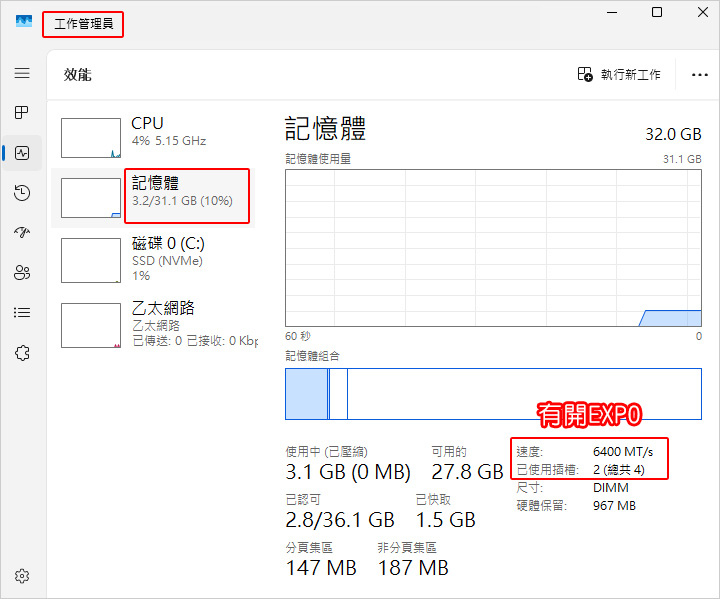The height and width of the screenshot is (599, 720).
Task: Close the Task Manager window
Action: pos(703,12)
